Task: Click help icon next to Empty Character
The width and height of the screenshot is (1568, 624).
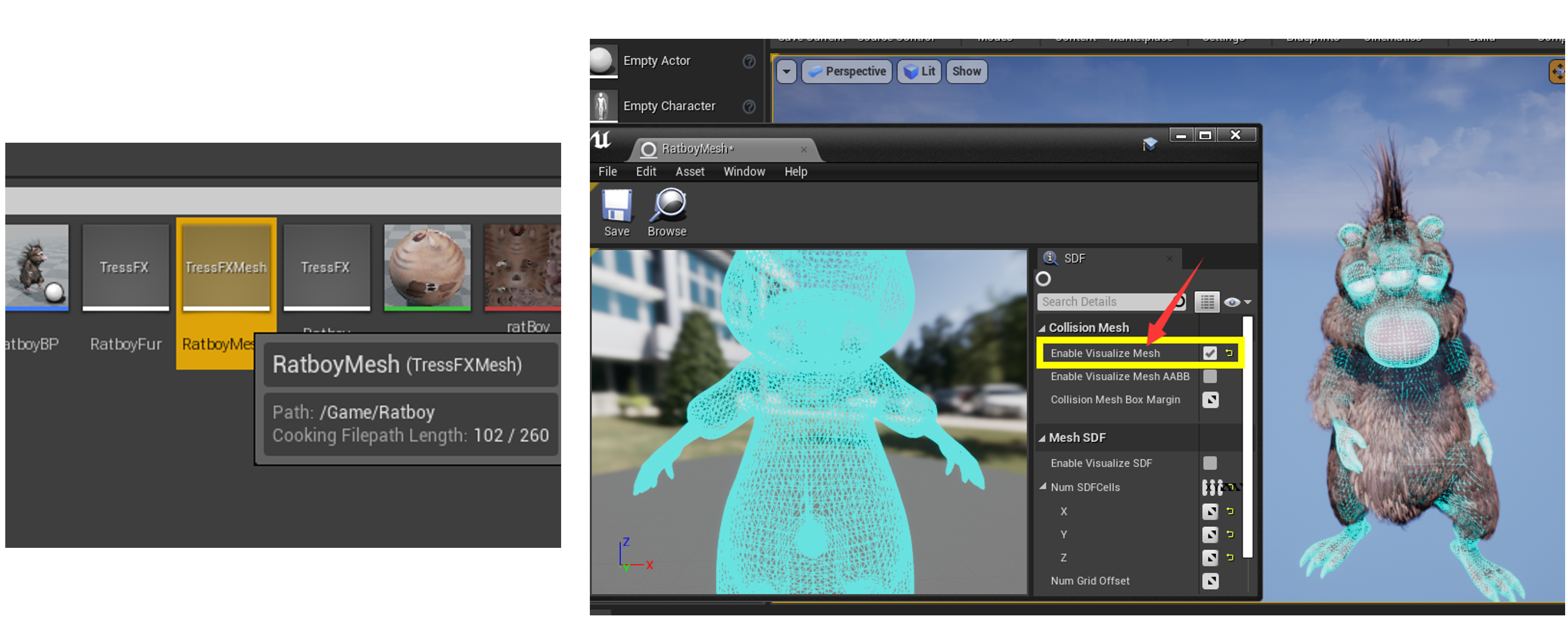Action: [749, 106]
